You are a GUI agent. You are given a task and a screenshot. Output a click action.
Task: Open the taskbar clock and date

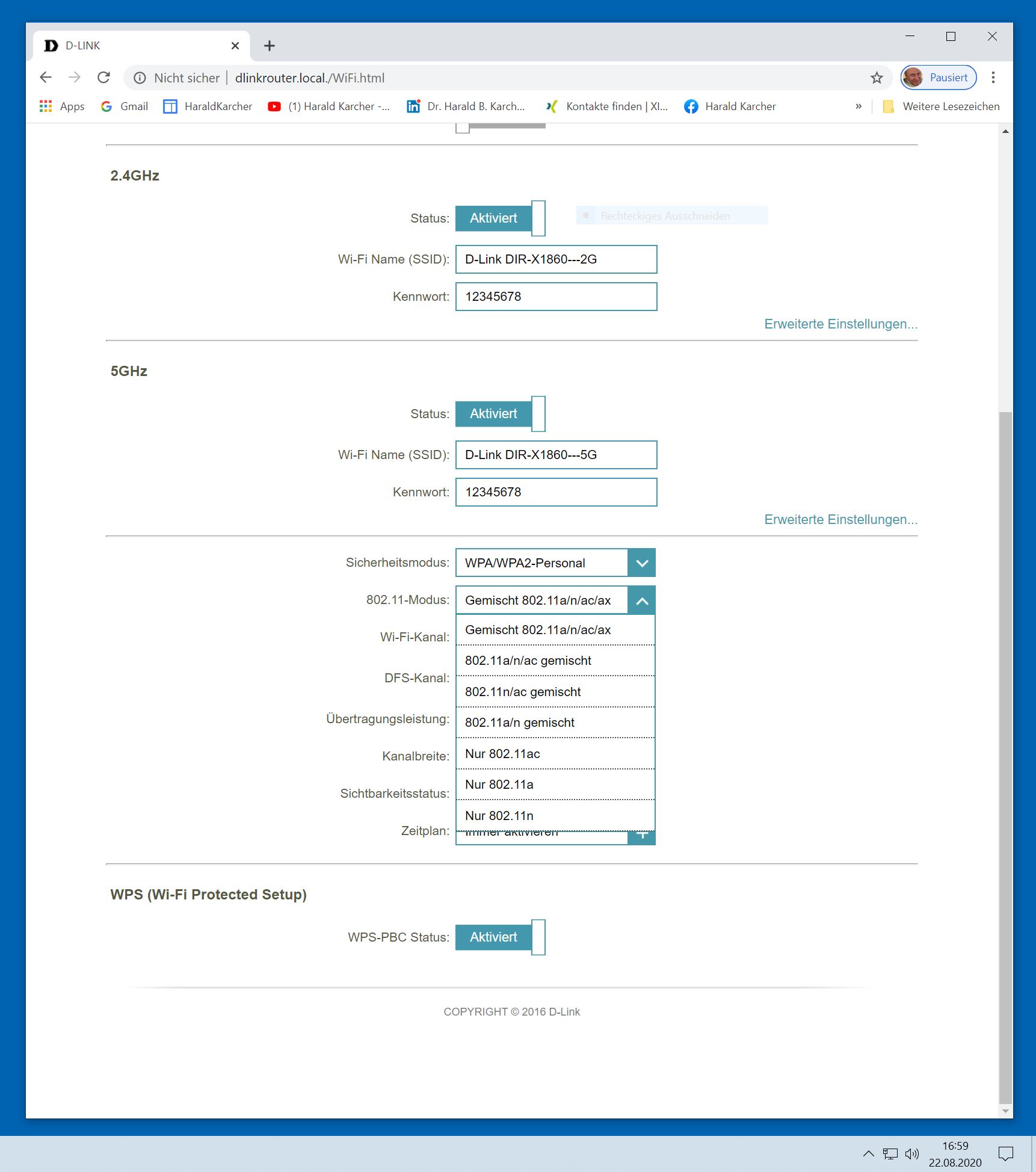pyautogui.click(x=955, y=1154)
